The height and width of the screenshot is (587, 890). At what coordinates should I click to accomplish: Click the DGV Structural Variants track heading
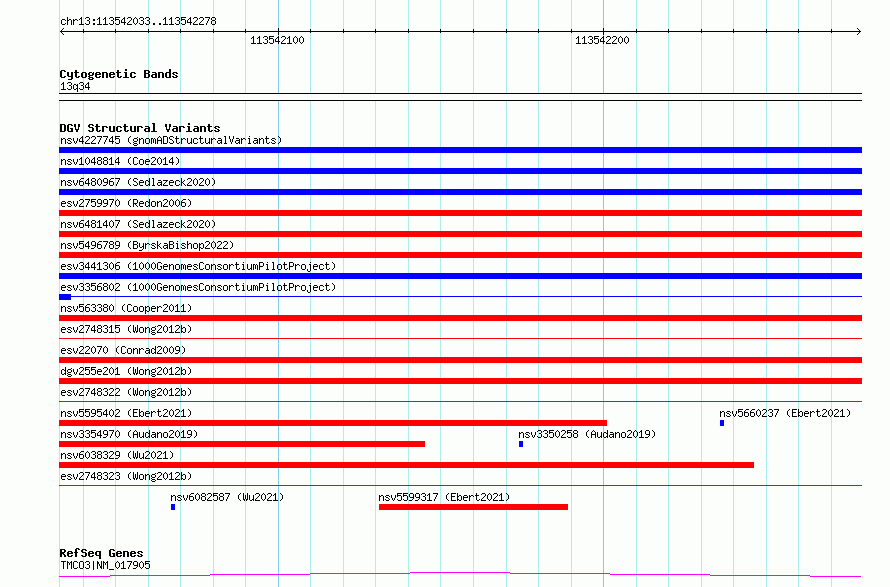click(x=140, y=128)
